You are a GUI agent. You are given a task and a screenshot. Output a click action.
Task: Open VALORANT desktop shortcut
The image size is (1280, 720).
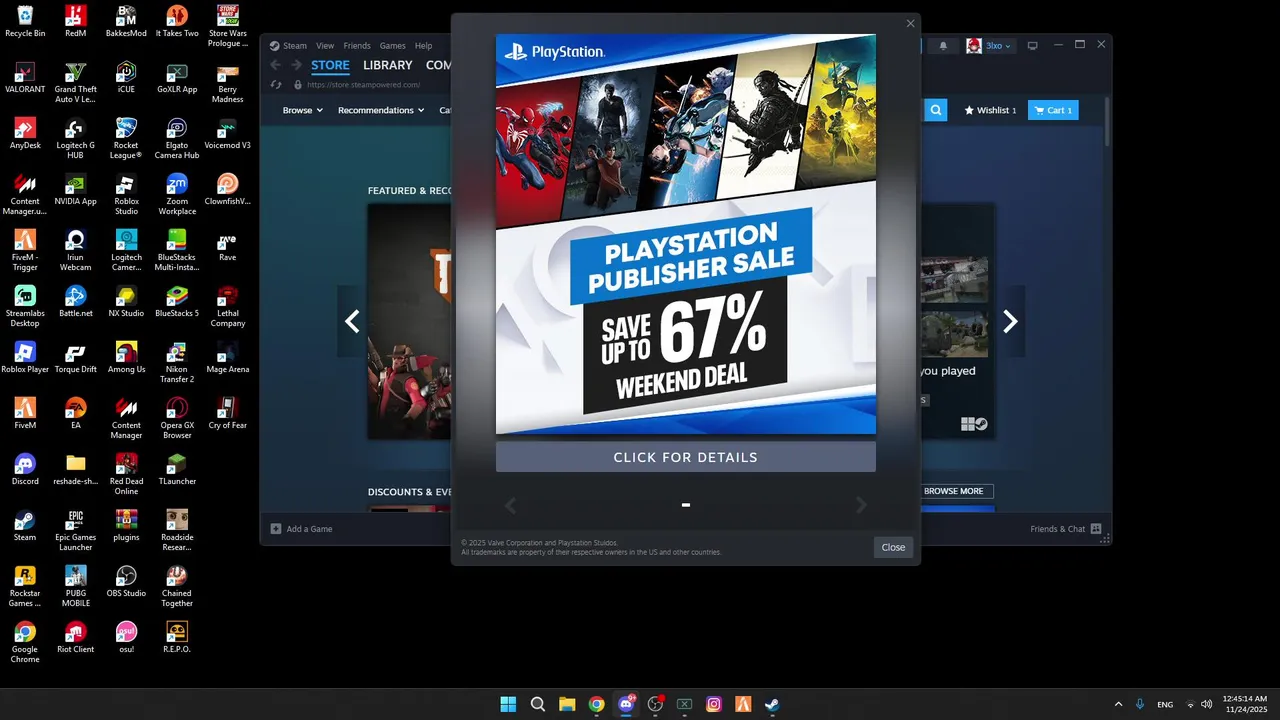tap(25, 77)
